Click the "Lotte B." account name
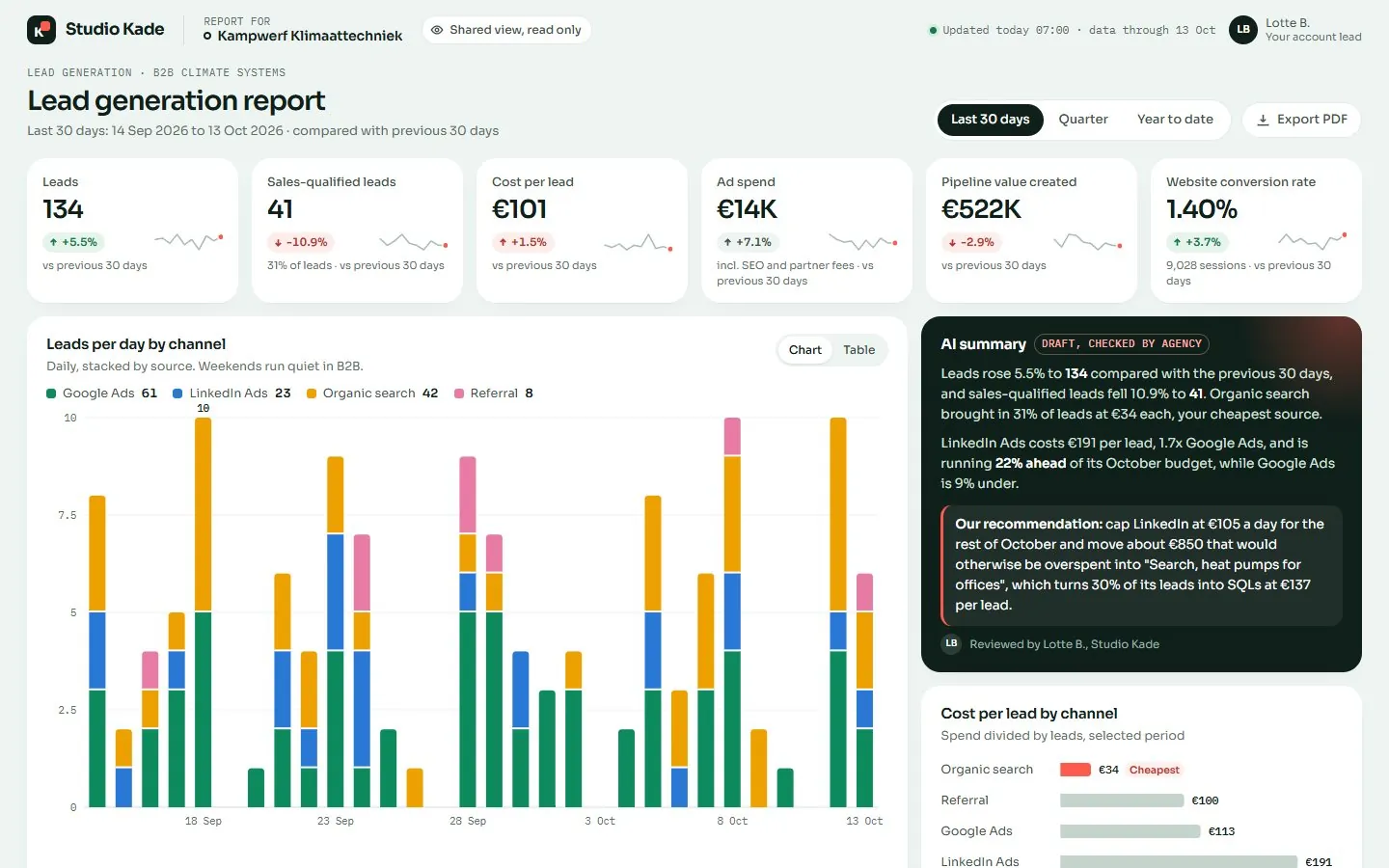The height and width of the screenshot is (868, 1389). tap(1288, 23)
